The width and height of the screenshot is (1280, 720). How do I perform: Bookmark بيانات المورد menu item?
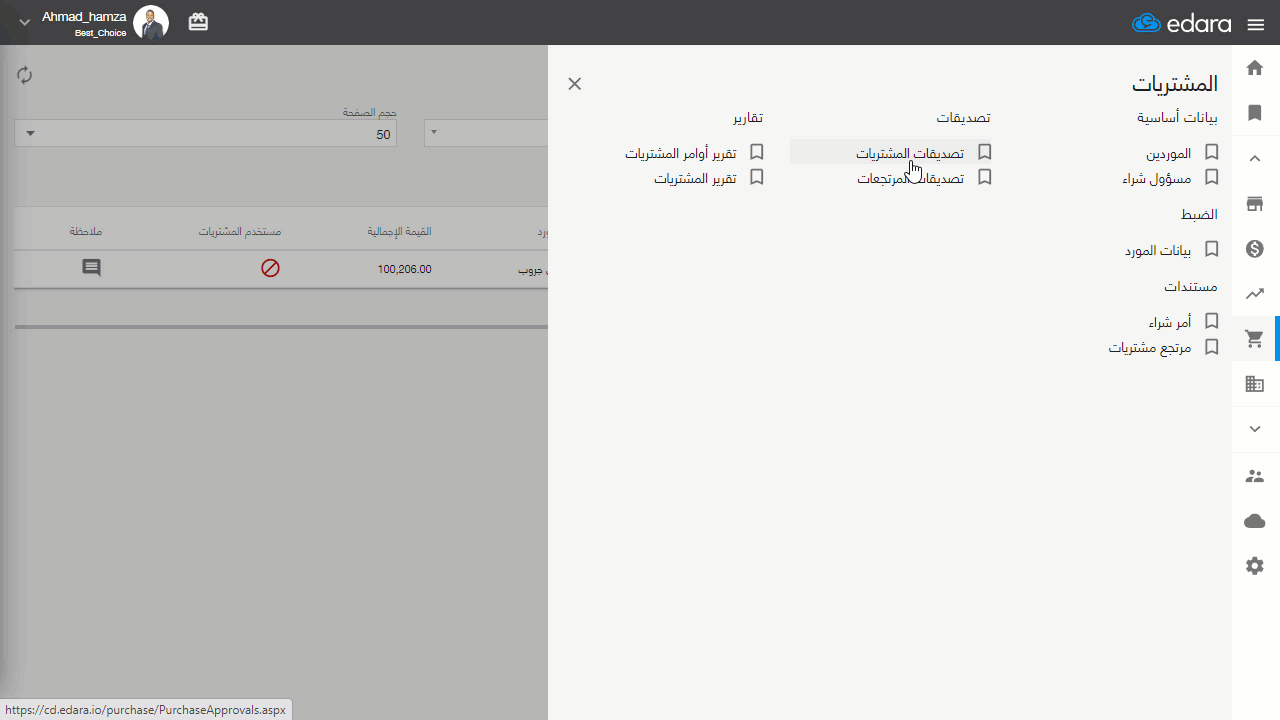(x=1212, y=249)
